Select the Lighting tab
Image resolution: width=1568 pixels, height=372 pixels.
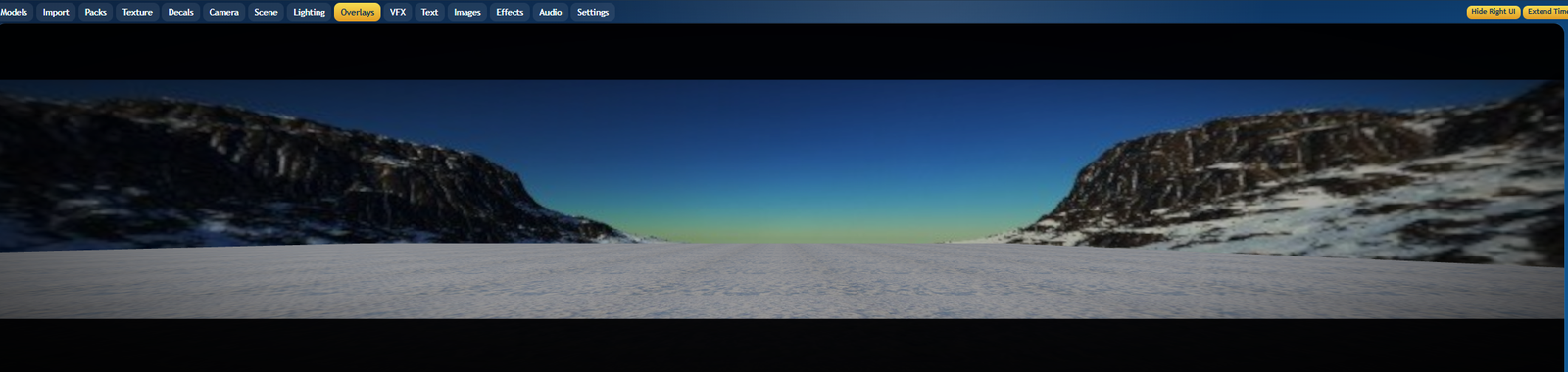(x=310, y=12)
